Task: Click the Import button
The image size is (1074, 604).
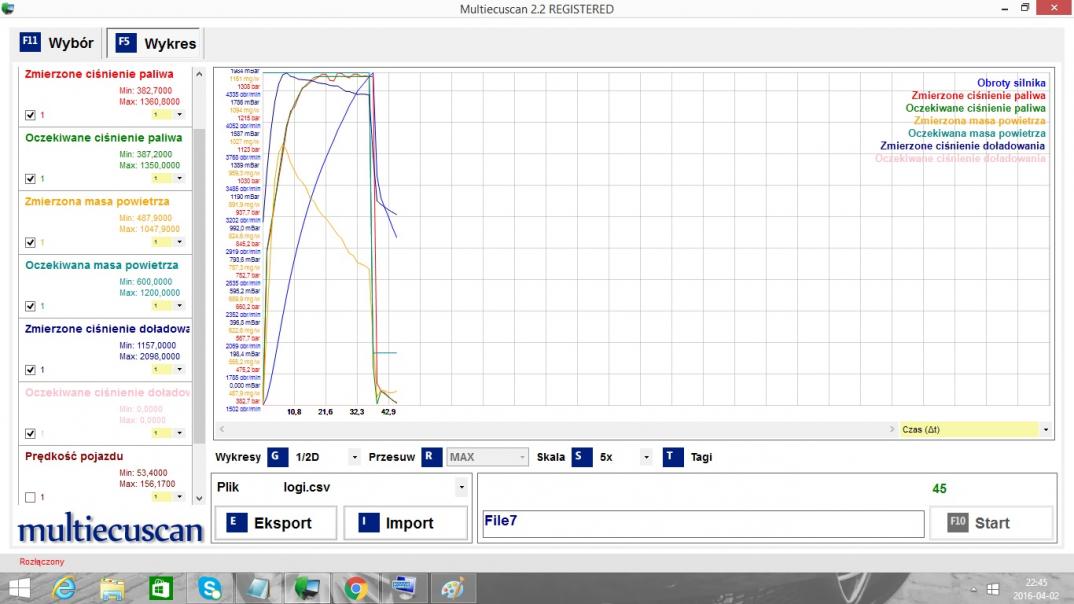Action: pyautogui.click(x=405, y=523)
